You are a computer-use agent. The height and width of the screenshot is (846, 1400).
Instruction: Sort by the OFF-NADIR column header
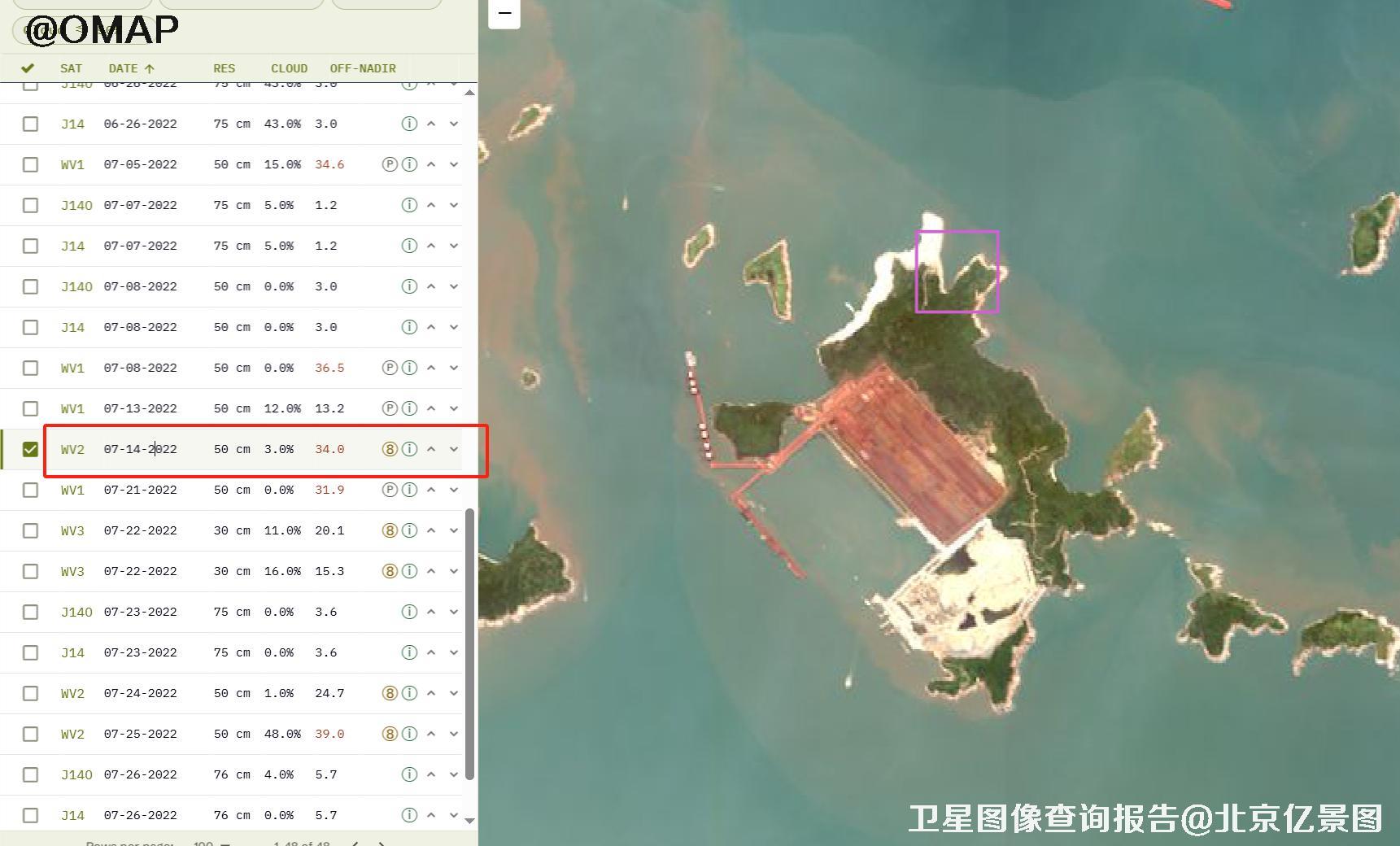(363, 68)
